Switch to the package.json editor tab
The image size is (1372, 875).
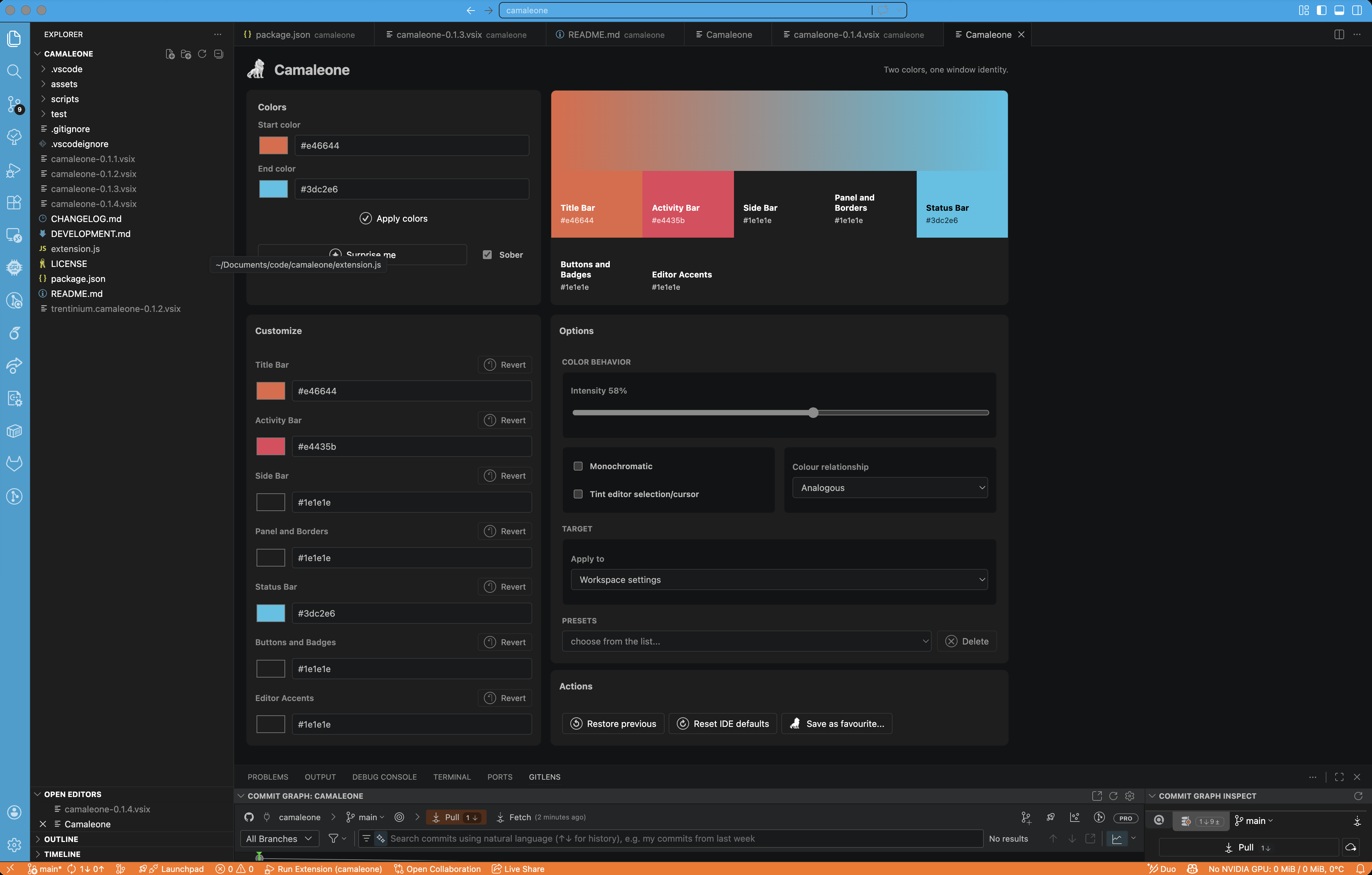click(304, 34)
